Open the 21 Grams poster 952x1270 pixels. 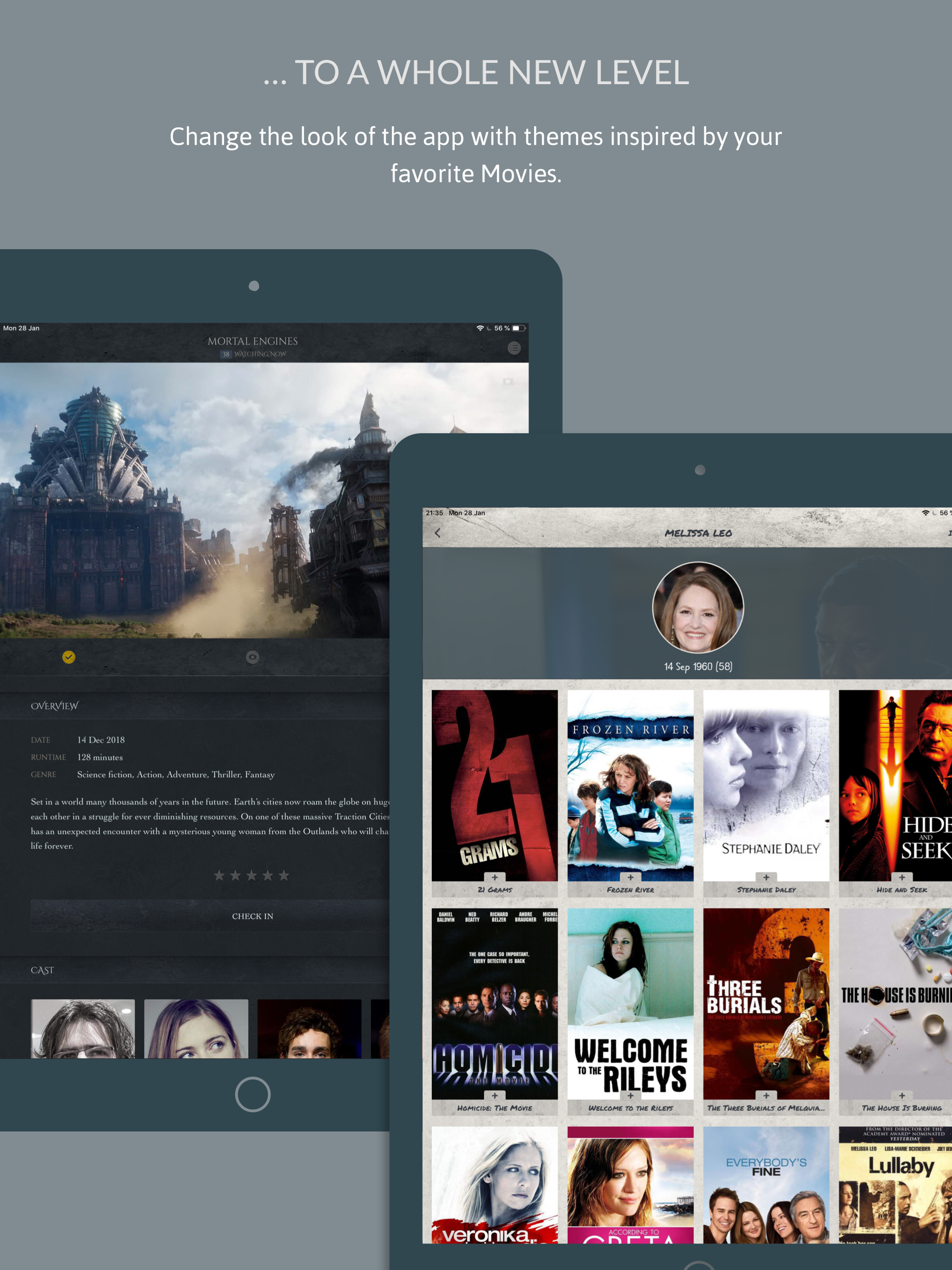pos(495,786)
